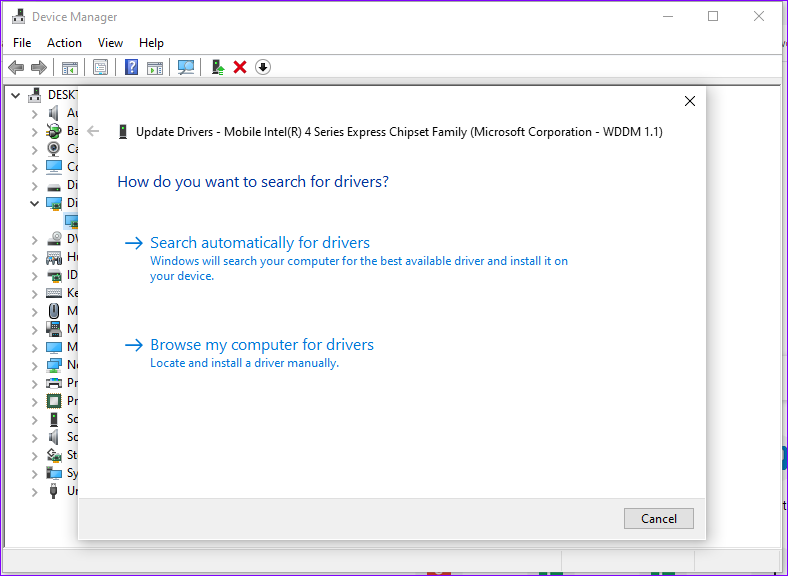
Task: Click the Forward arrow in Device Manager toolbar
Action: pos(39,67)
